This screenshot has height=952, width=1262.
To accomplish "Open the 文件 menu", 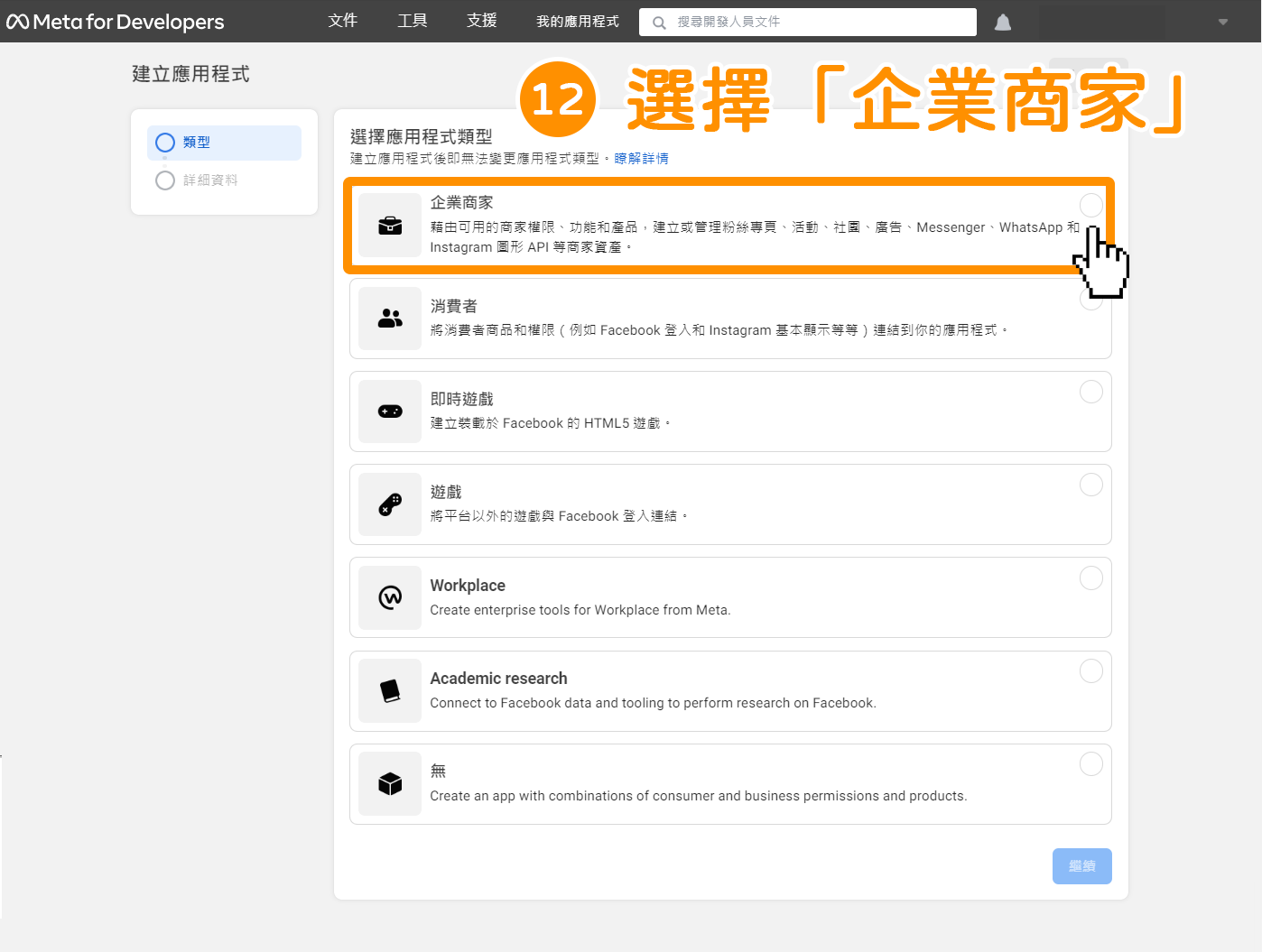I will (343, 21).
